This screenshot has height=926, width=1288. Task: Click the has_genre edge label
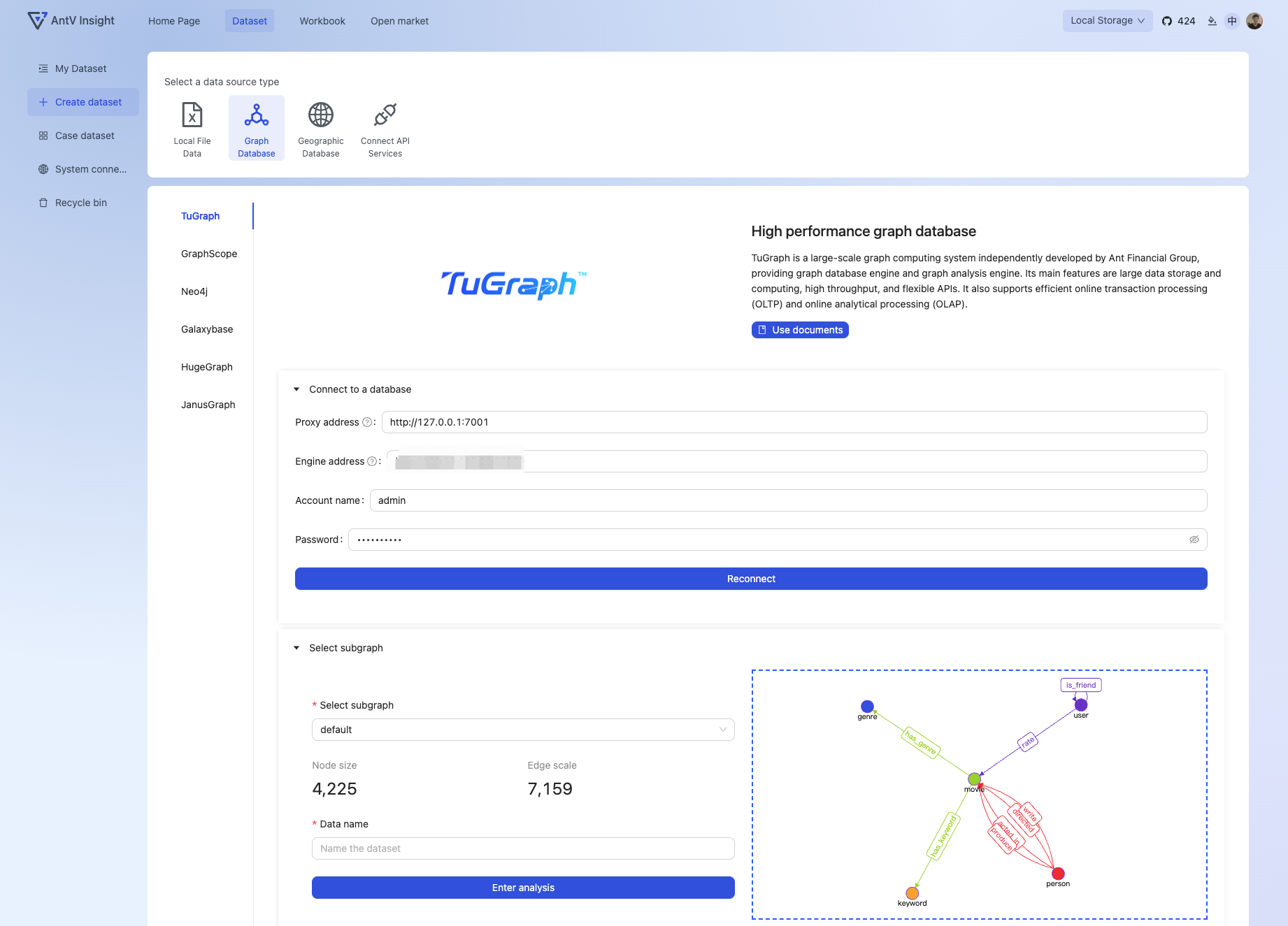[x=920, y=742]
